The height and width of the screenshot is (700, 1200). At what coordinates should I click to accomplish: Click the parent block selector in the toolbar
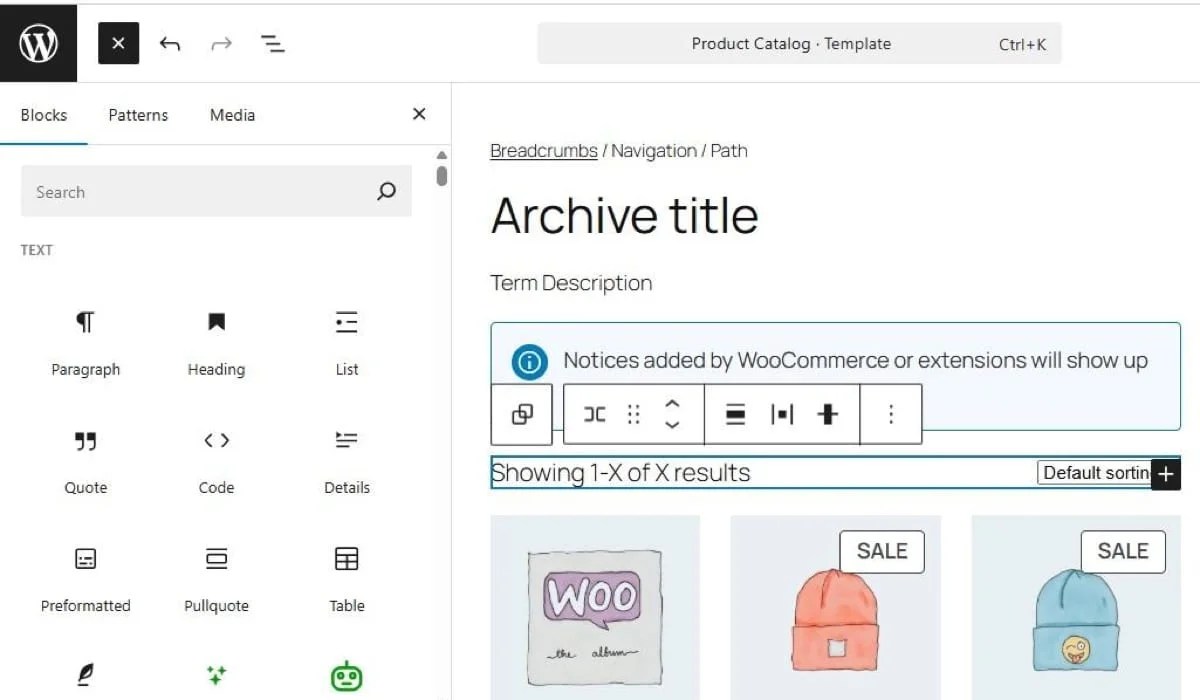point(520,413)
